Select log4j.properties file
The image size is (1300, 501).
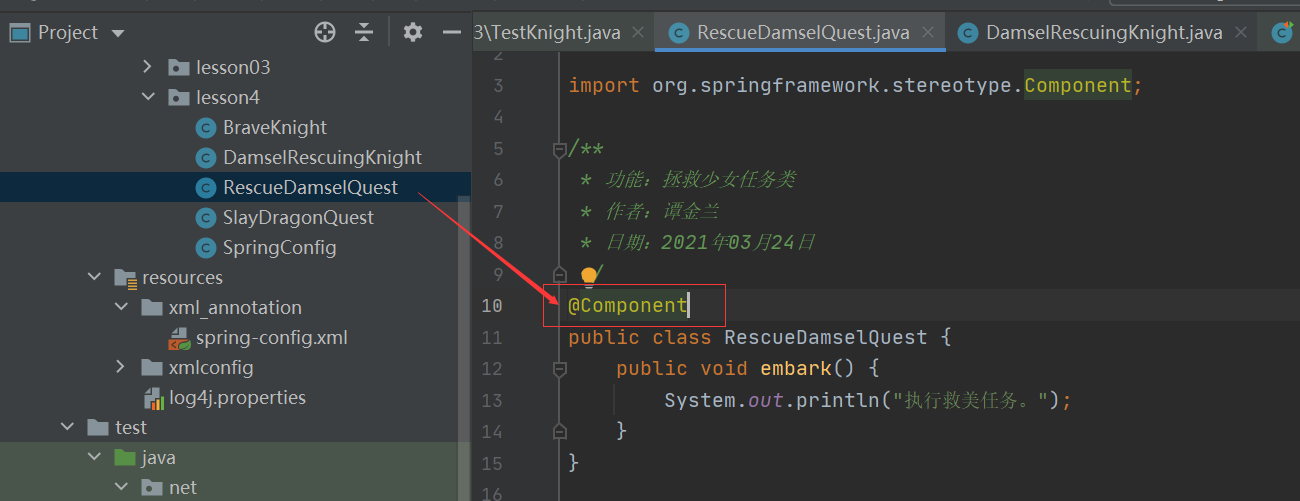pyautogui.click(x=235, y=397)
